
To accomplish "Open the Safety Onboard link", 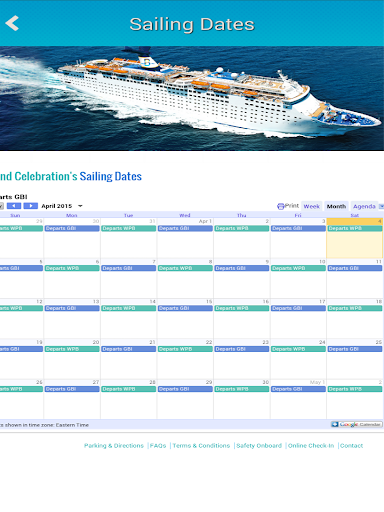I will (x=259, y=446).
